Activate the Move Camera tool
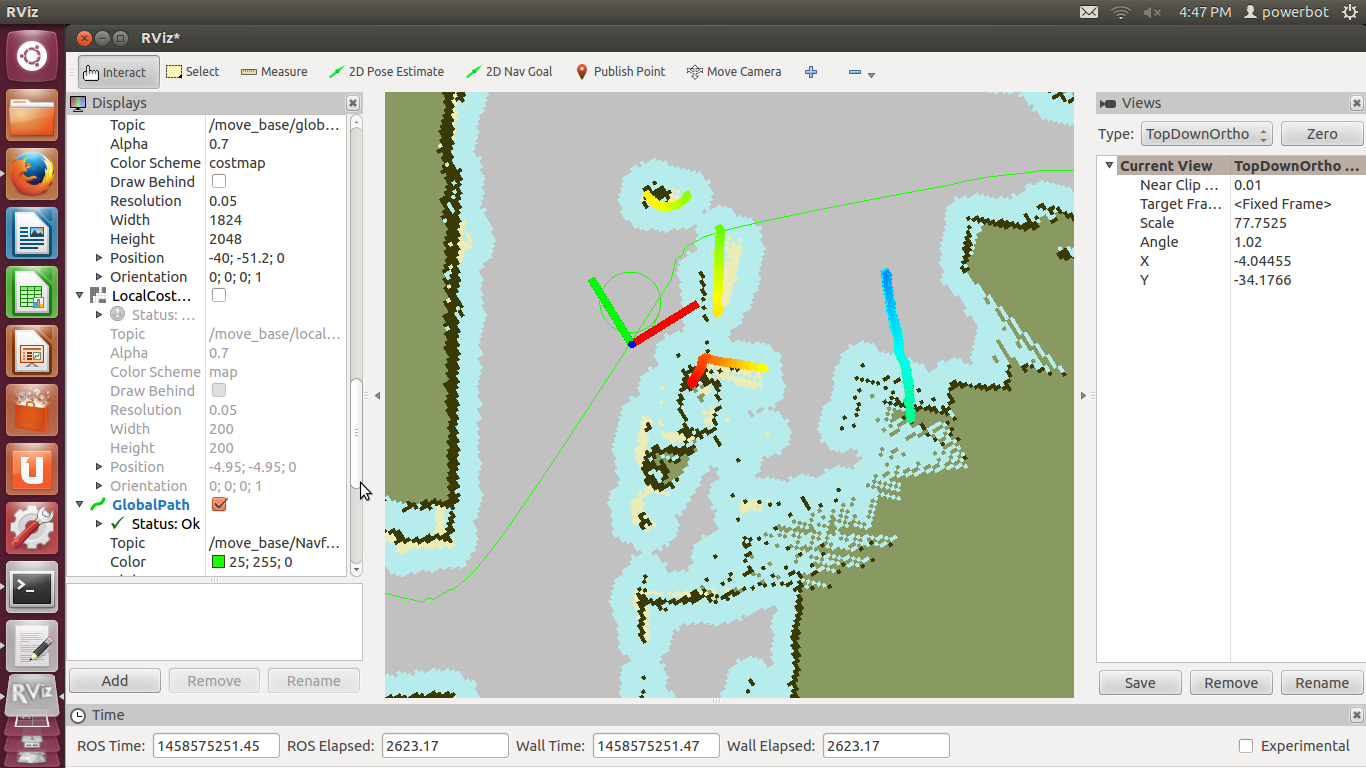The height and width of the screenshot is (768, 1366). (734, 72)
